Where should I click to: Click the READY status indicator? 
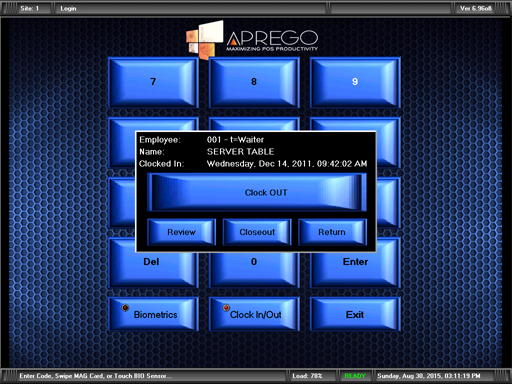[355, 376]
